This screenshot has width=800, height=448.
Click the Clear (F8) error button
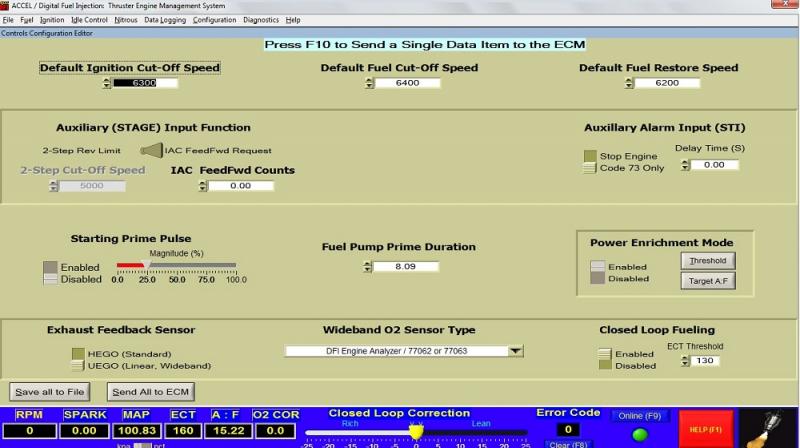tap(568, 444)
